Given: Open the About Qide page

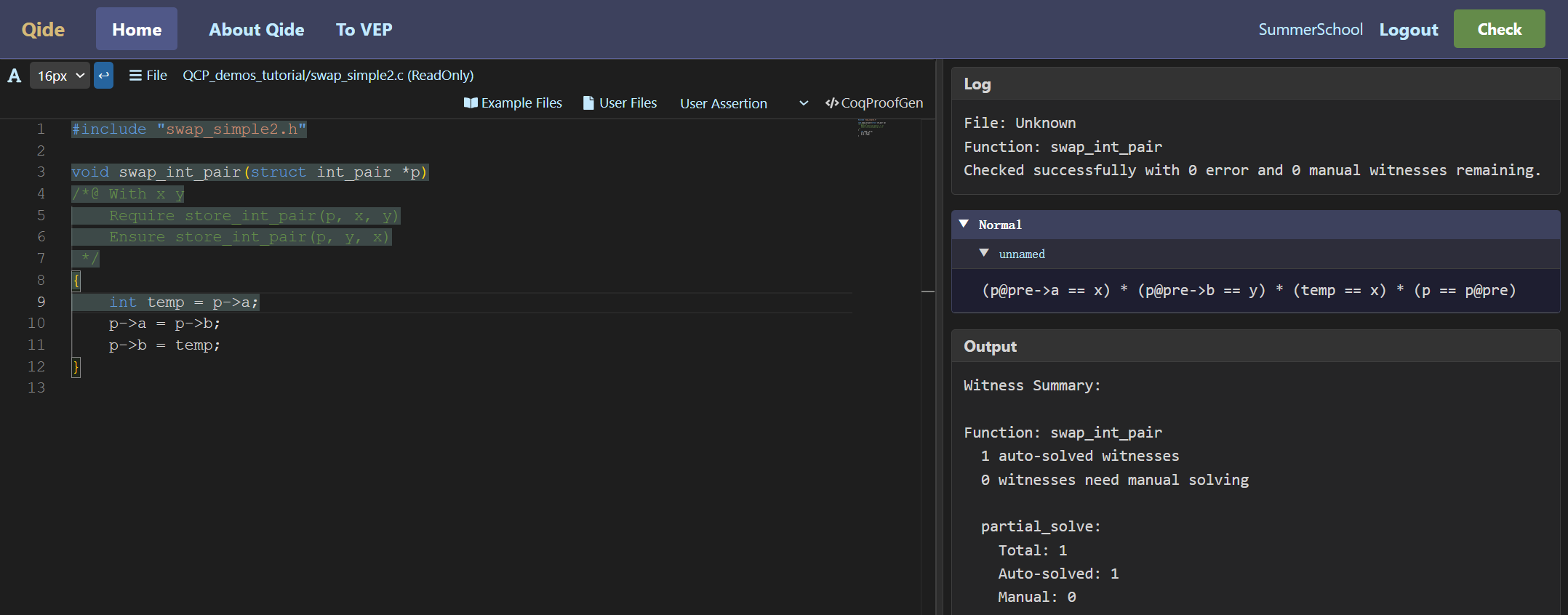Looking at the screenshot, I should pyautogui.click(x=256, y=29).
